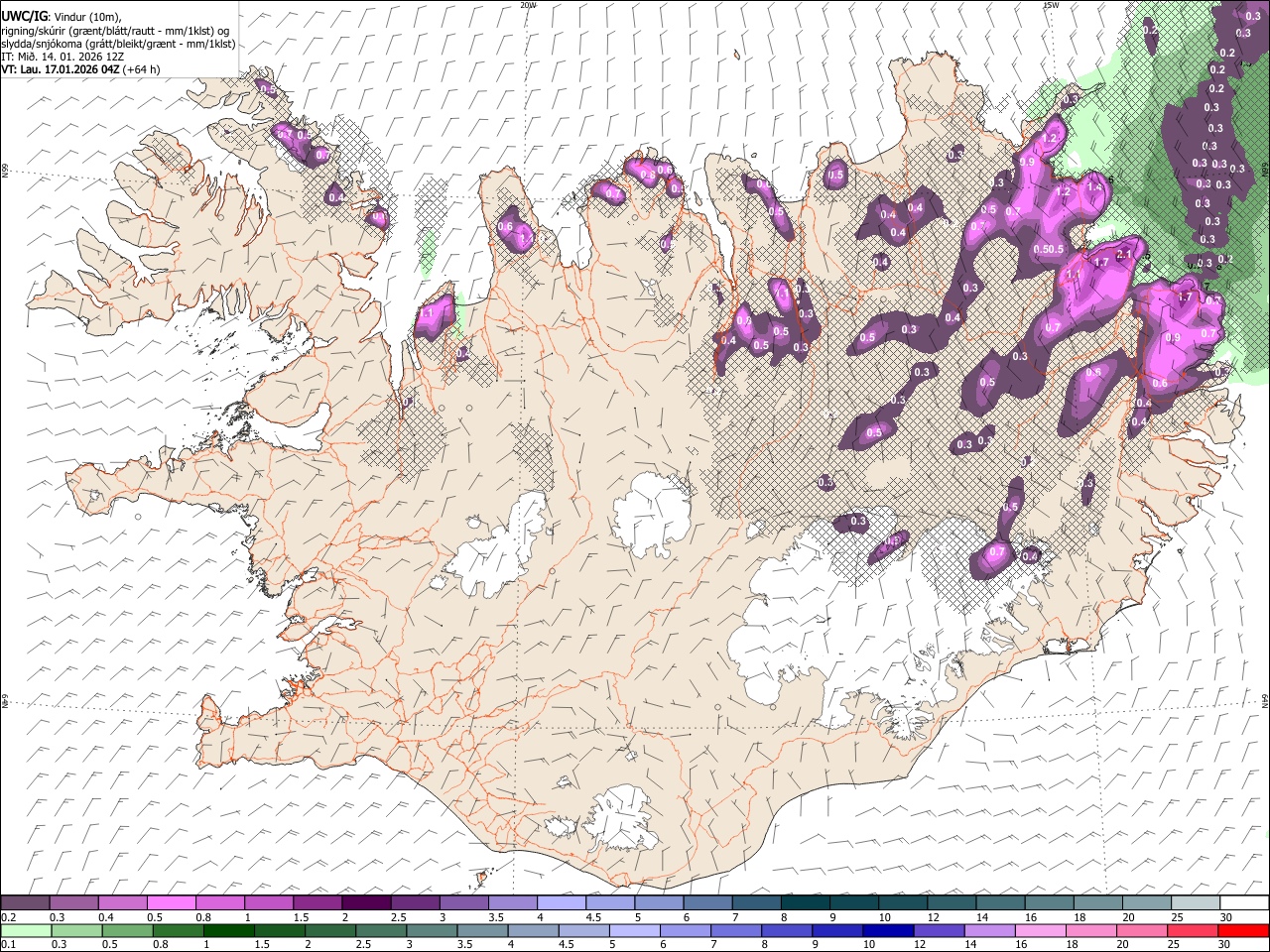The width and height of the screenshot is (1270, 952).
Task: Pick the dark teal swatch above 8, upper legend
Action: coord(805,902)
